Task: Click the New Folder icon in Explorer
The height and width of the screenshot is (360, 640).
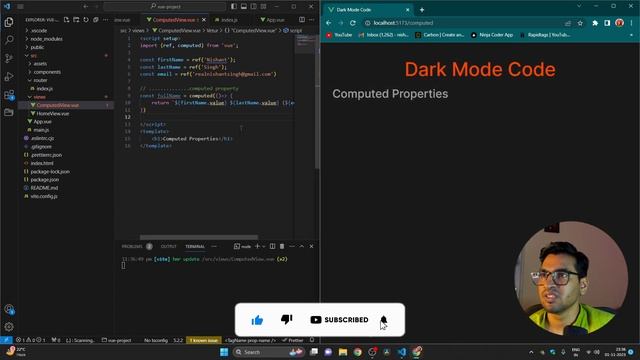Action: pyautogui.click(x=76, y=20)
